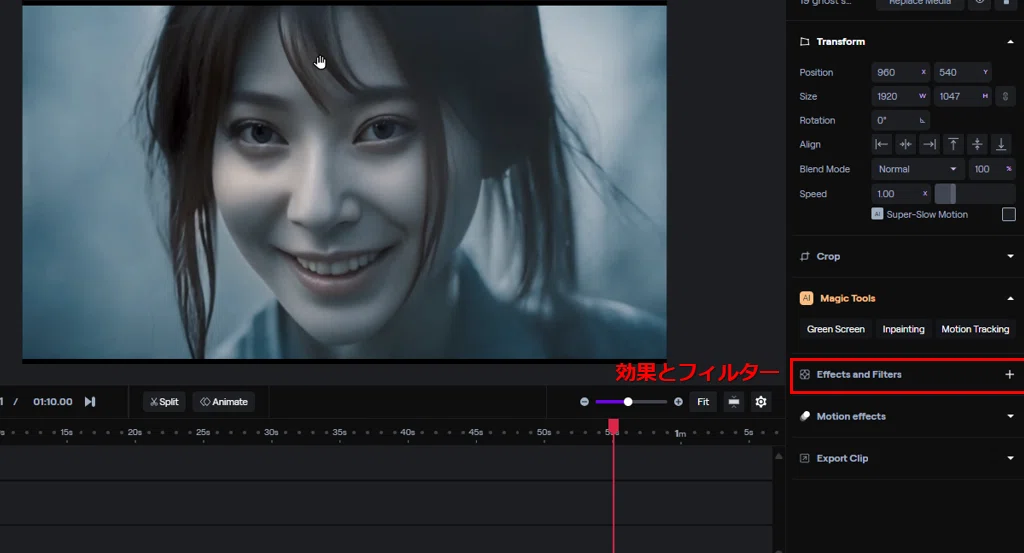The height and width of the screenshot is (553, 1024).
Task: Align clip to the right edge
Action: 929,144
